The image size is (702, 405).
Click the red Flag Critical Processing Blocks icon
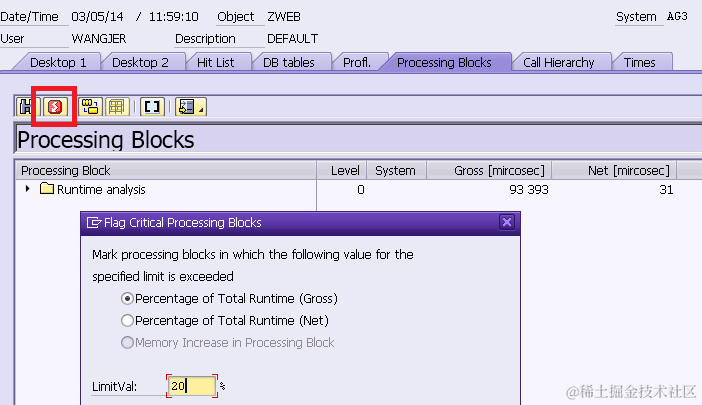click(55, 107)
